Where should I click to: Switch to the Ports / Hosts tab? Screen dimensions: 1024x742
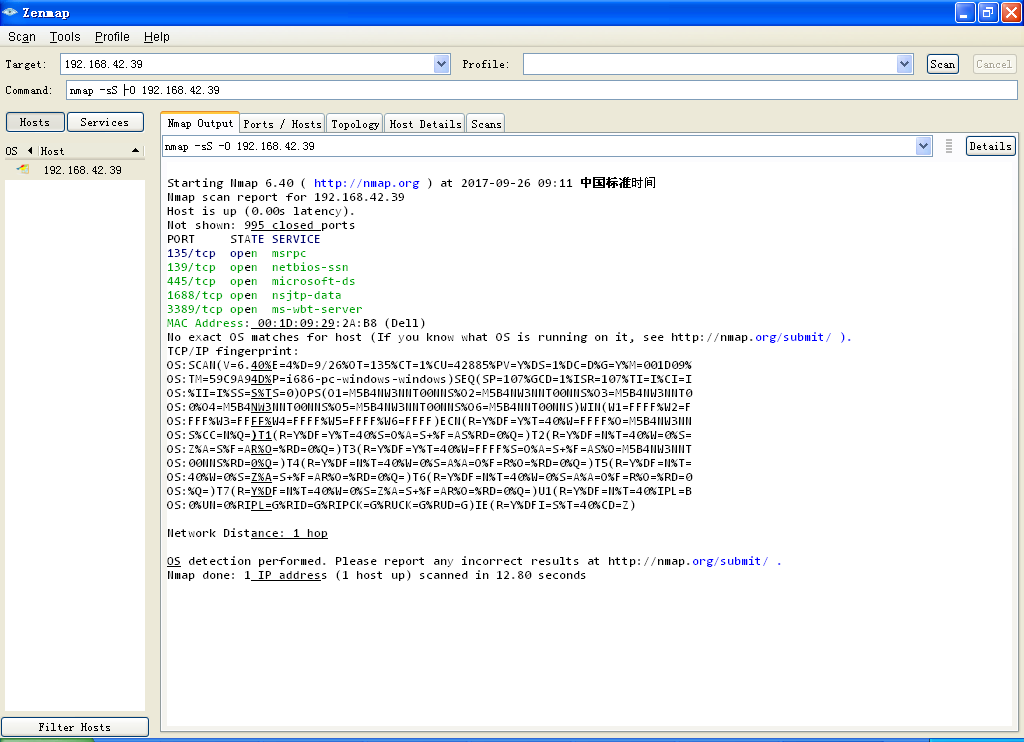point(282,123)
